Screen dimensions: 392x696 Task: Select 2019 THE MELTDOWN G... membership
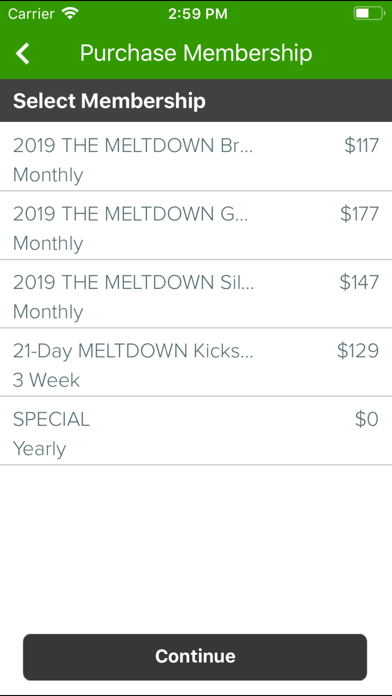(x=196, y=225)
